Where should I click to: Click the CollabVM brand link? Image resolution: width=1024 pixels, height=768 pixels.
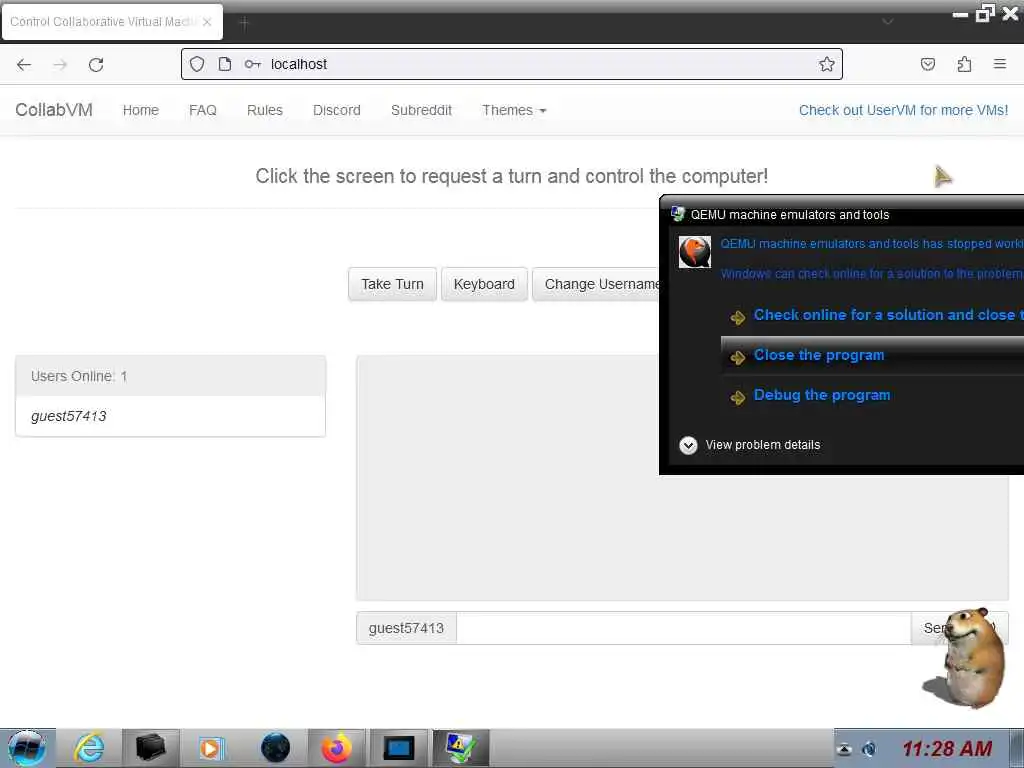(x=54, y=110)
